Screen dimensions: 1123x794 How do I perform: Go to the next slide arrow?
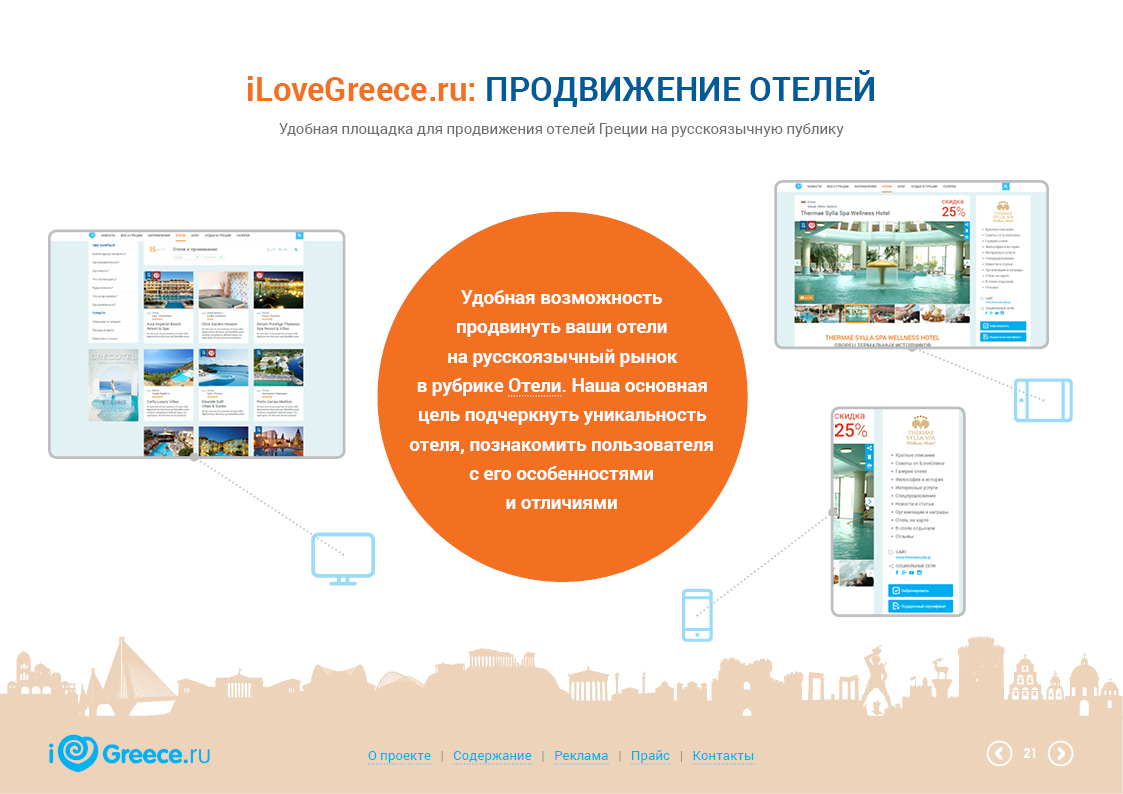tap(1060, 754)
